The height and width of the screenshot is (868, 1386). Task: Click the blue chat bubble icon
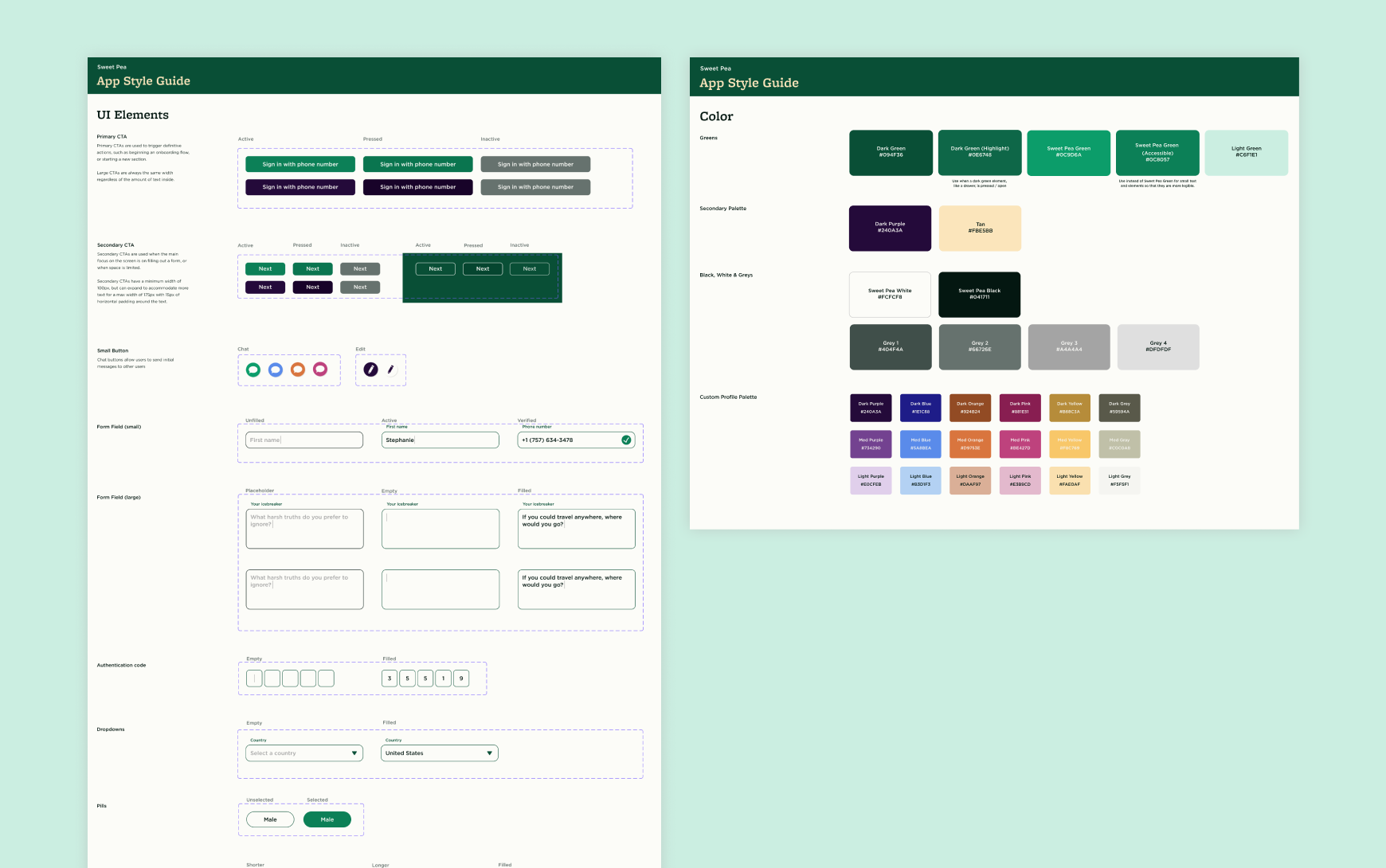(x=276, y=369)
